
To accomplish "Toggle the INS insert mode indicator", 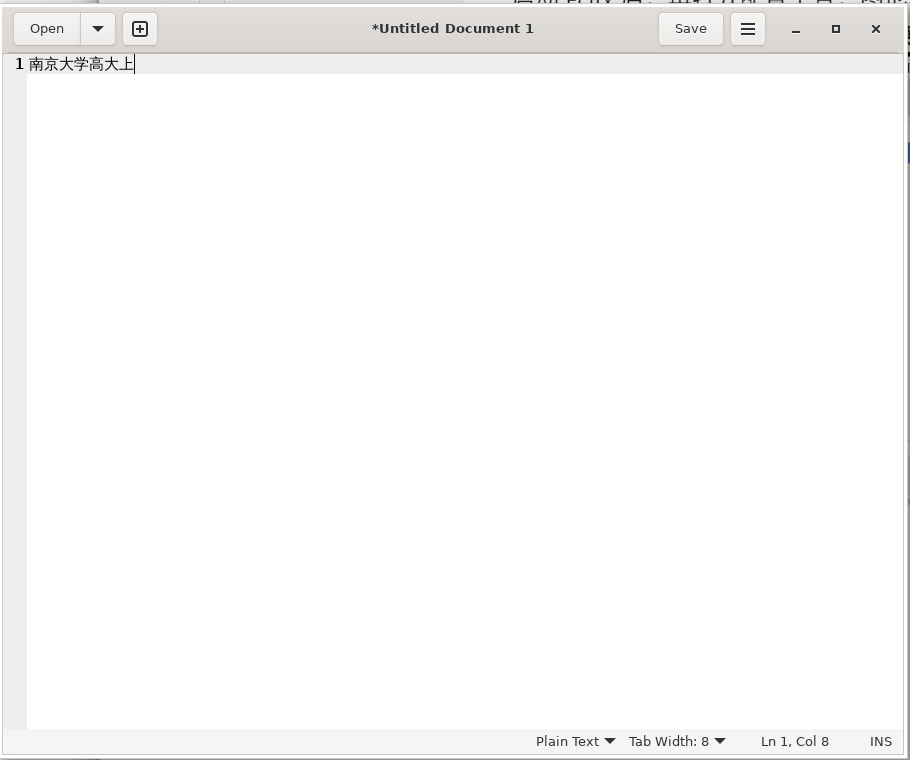I will tap(880, 741).
